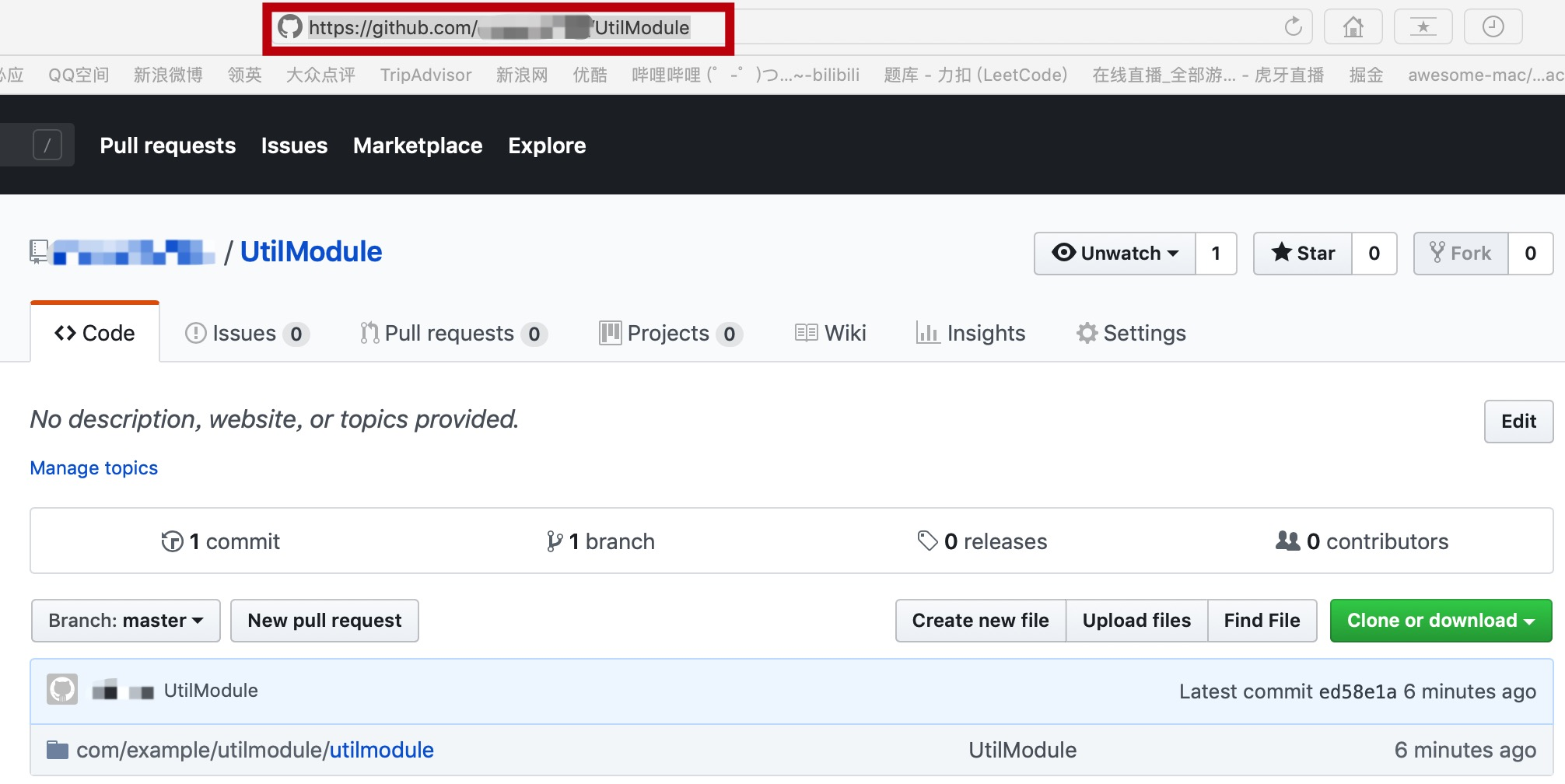The image size is (1565, 784).
Task: Click the Issues tab counter badge
Action: click(x=296, y=334)
